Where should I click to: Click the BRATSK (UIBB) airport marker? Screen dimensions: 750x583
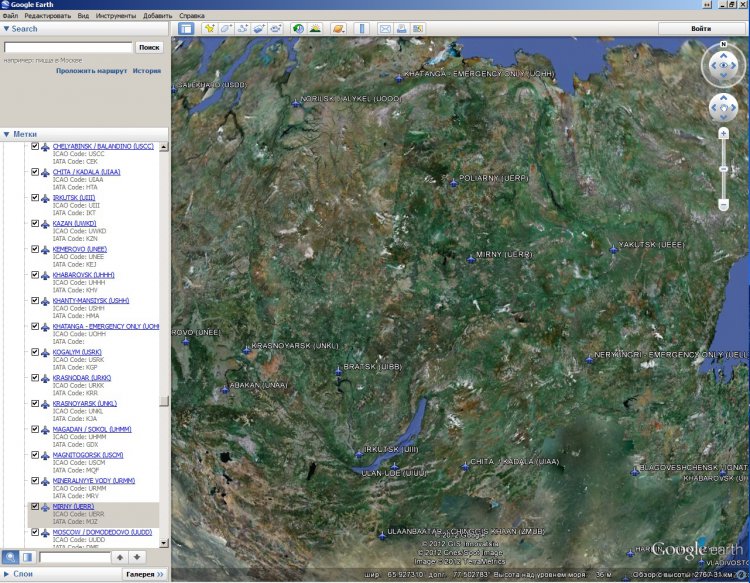pyautogui.click(x=339, y=371)
